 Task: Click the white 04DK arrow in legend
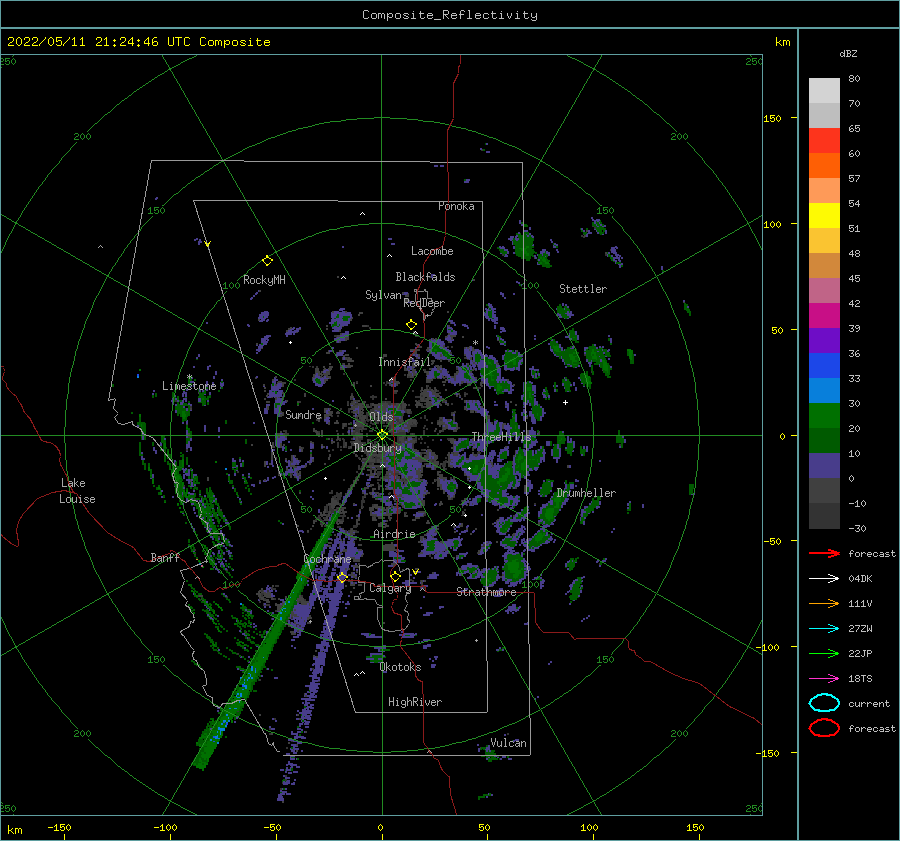coord(824,579)
